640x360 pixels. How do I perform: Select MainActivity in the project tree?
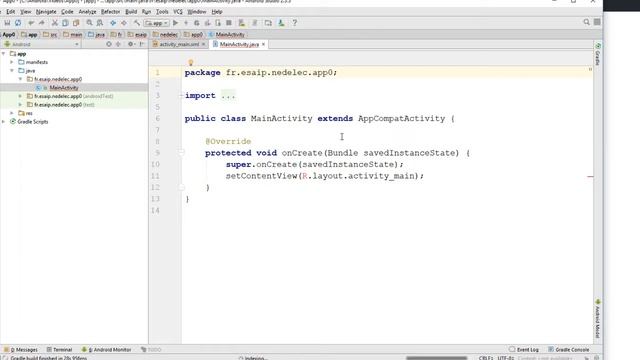tap(64, 88)
